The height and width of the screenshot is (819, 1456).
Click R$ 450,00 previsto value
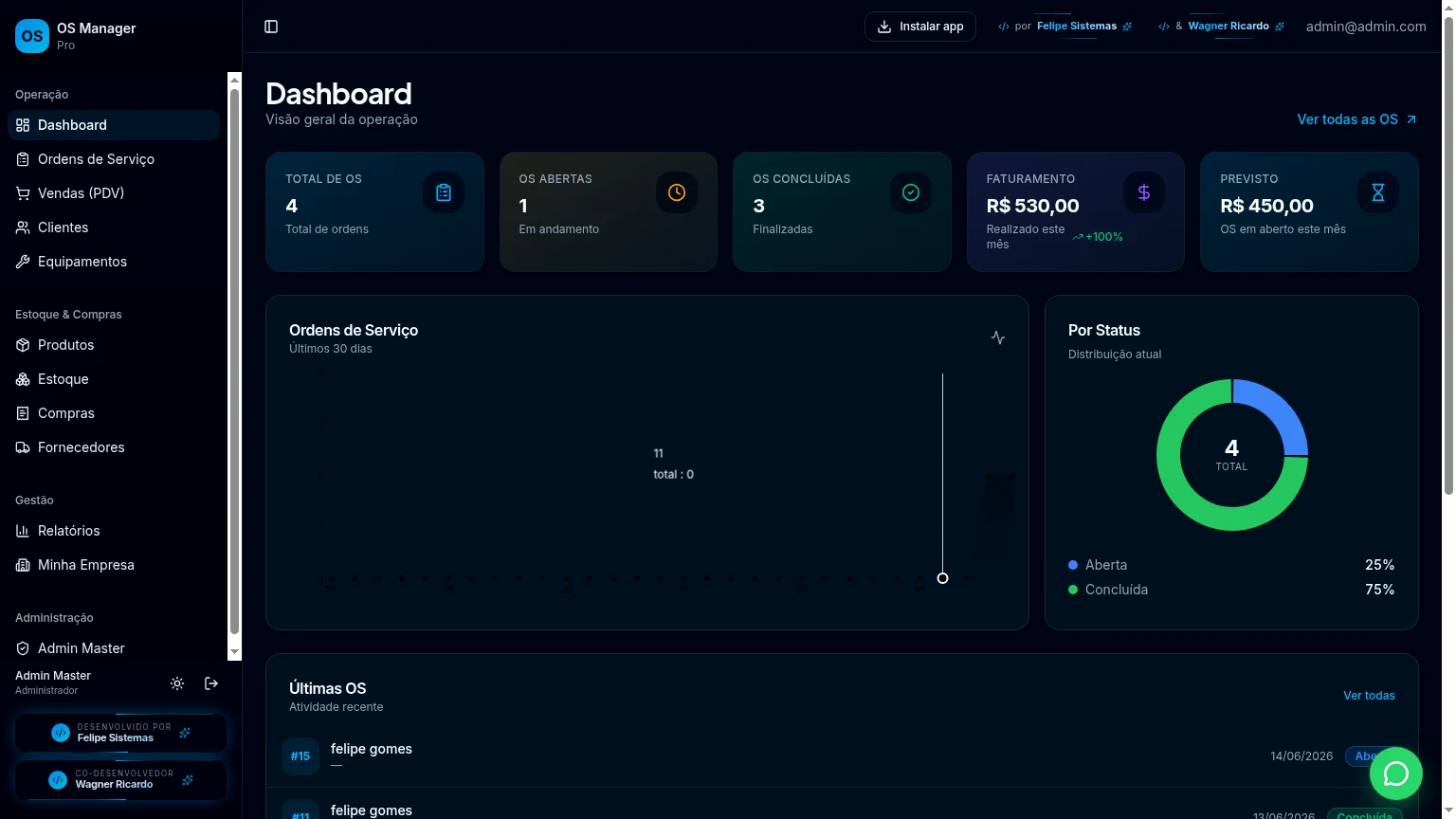1267,206
